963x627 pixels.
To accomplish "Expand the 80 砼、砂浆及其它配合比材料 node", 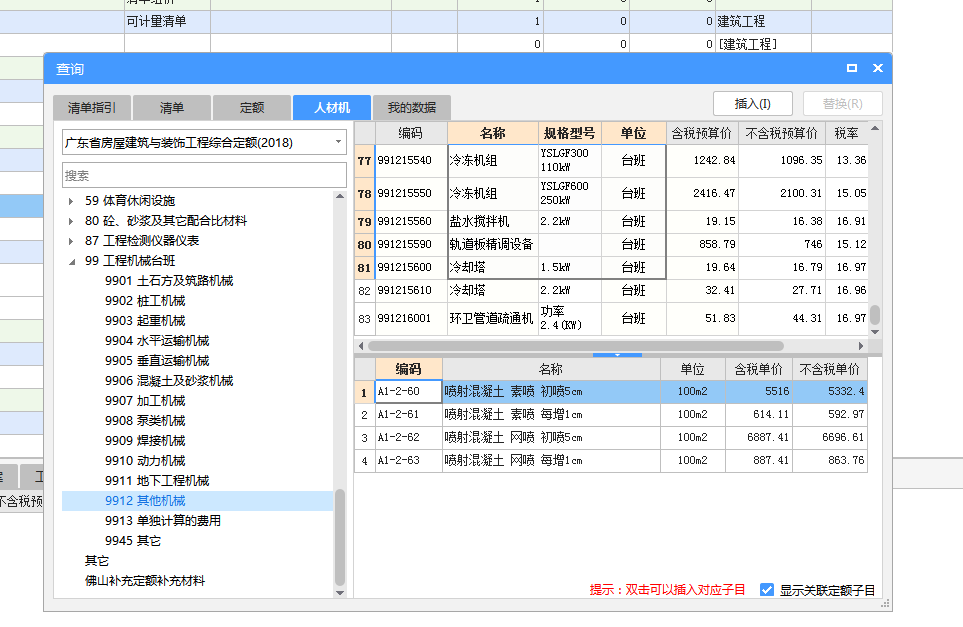I will tap(71, 221).
